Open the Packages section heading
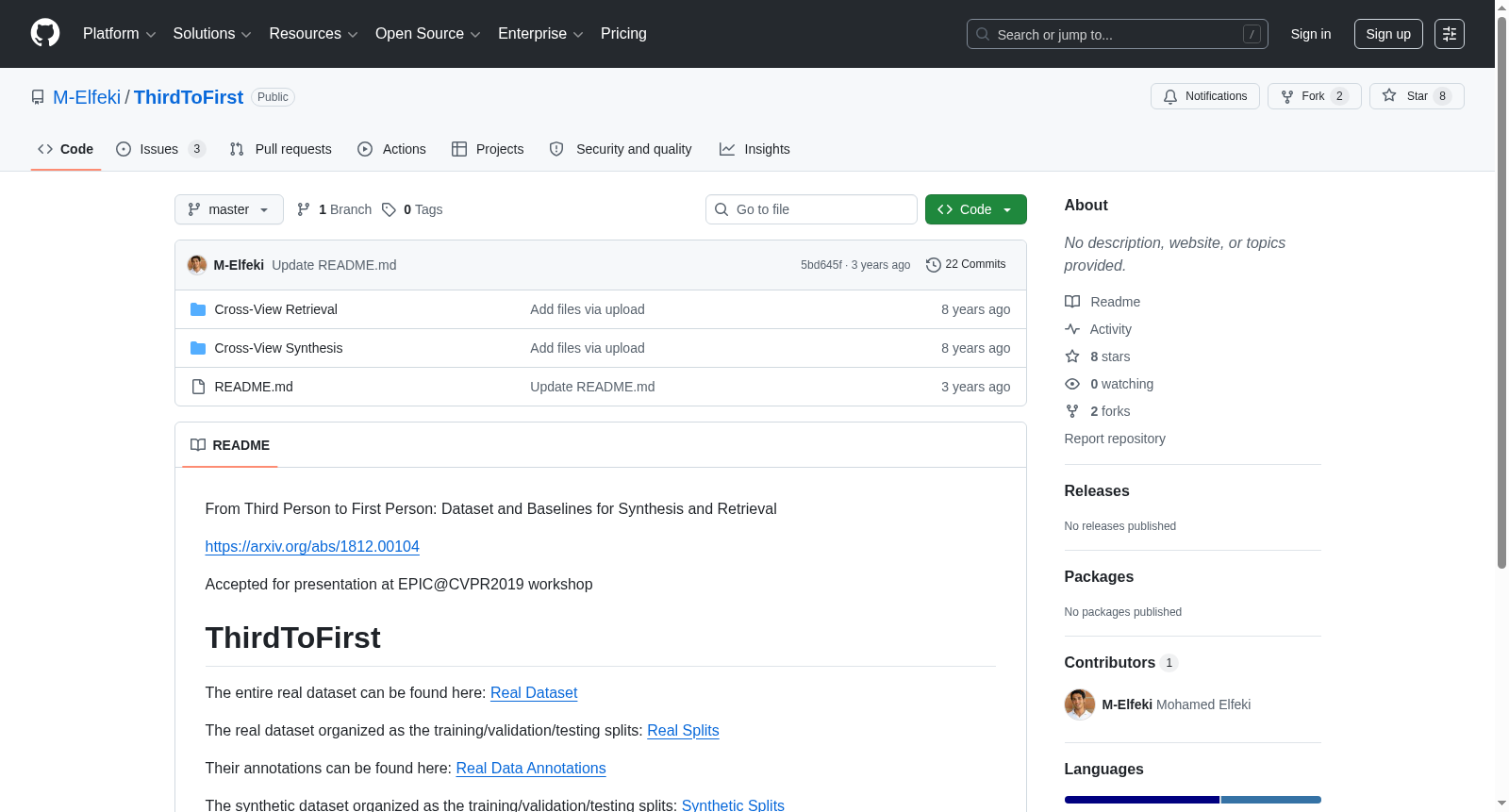Screen dimensions: 1509x812 (1099, 577)
